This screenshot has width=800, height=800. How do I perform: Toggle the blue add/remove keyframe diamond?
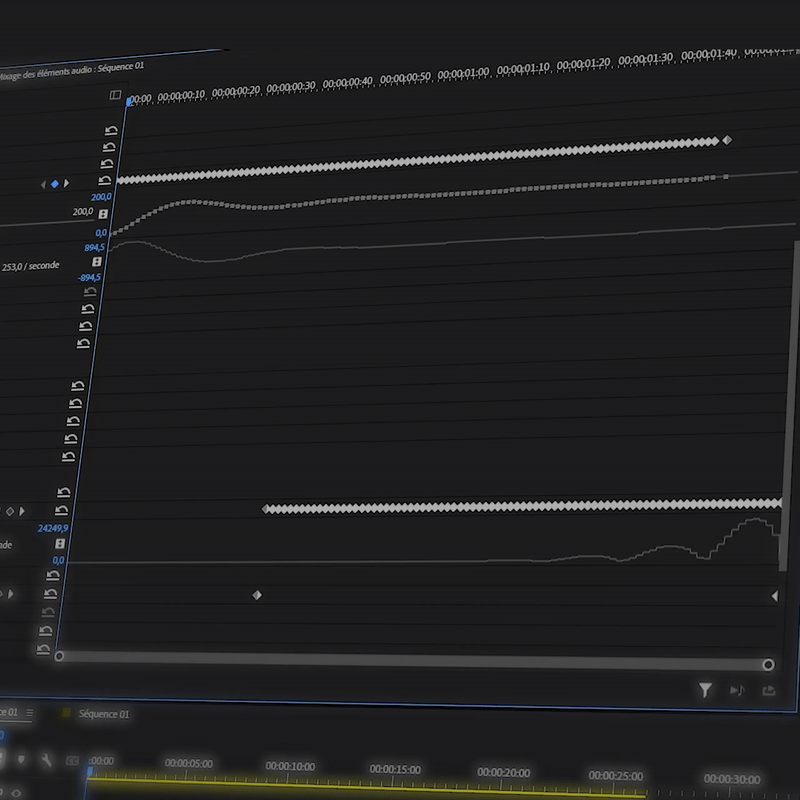click(x=55, y=184)
